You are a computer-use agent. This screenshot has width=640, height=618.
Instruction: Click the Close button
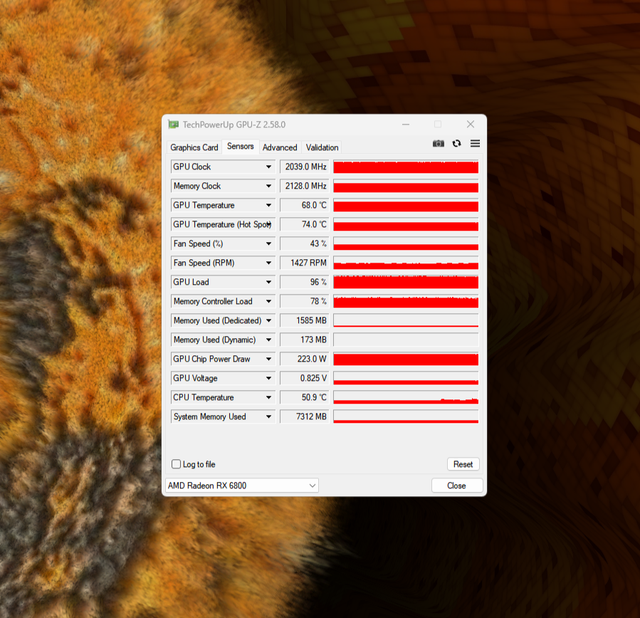tap(457, 486)
